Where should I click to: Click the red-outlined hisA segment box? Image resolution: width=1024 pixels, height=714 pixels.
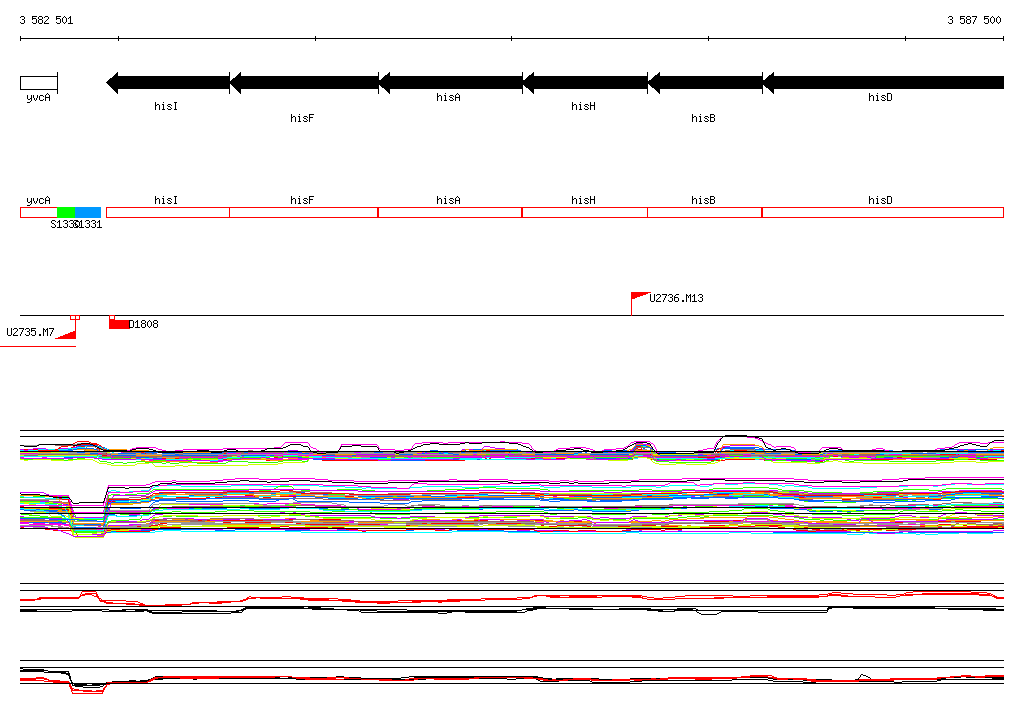click(x=450, y=212)
